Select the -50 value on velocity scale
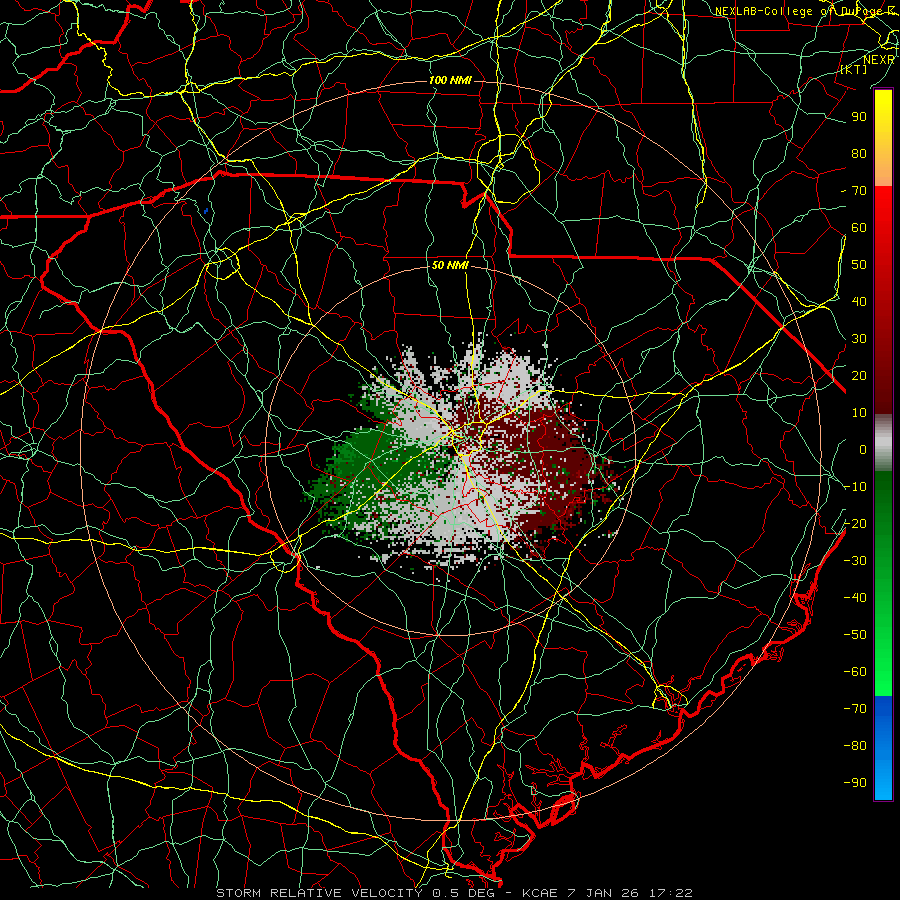This screenshot has height=900, width=900. point(855,634)
